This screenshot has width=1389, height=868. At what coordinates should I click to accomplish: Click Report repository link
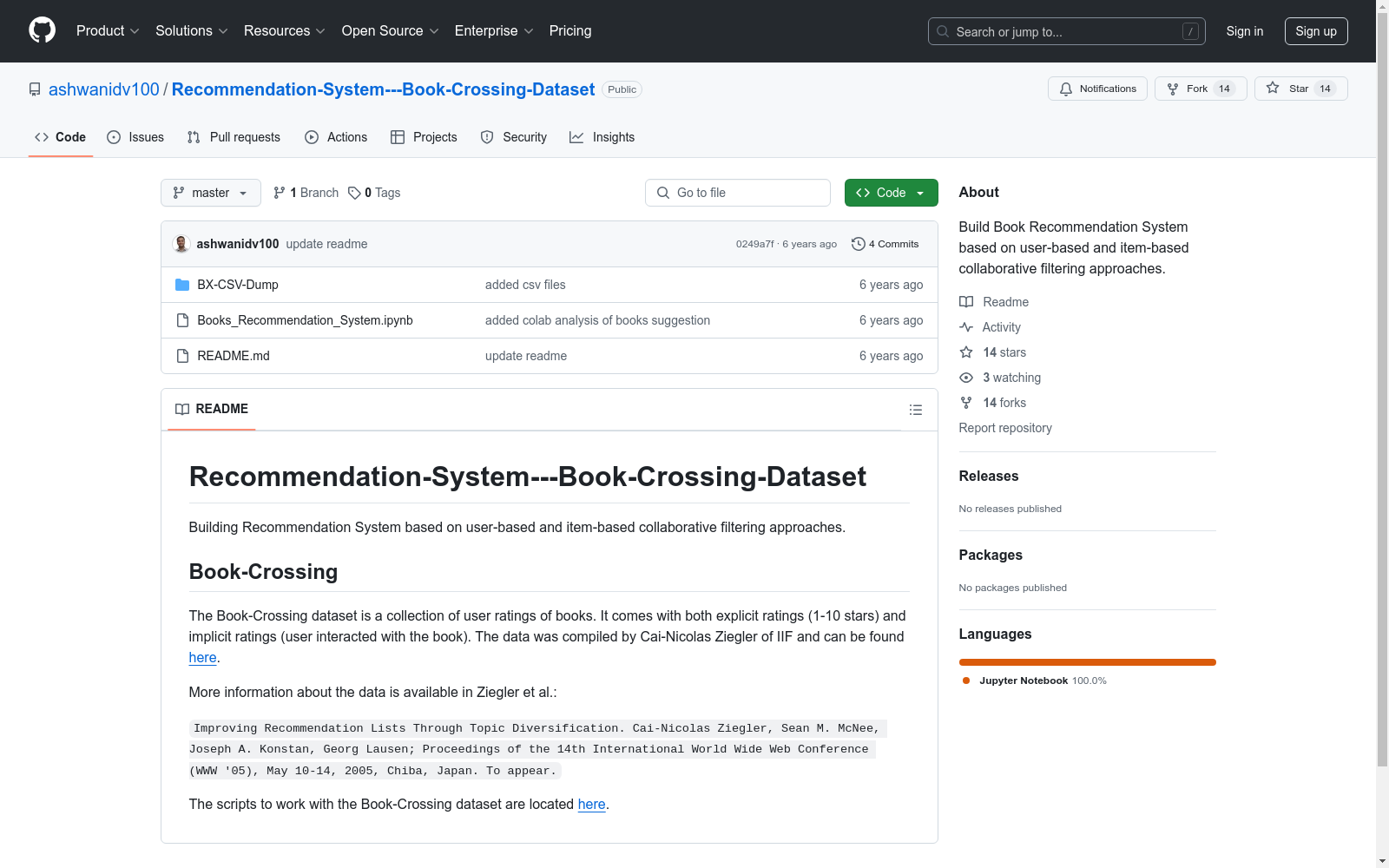[1005, 428]
